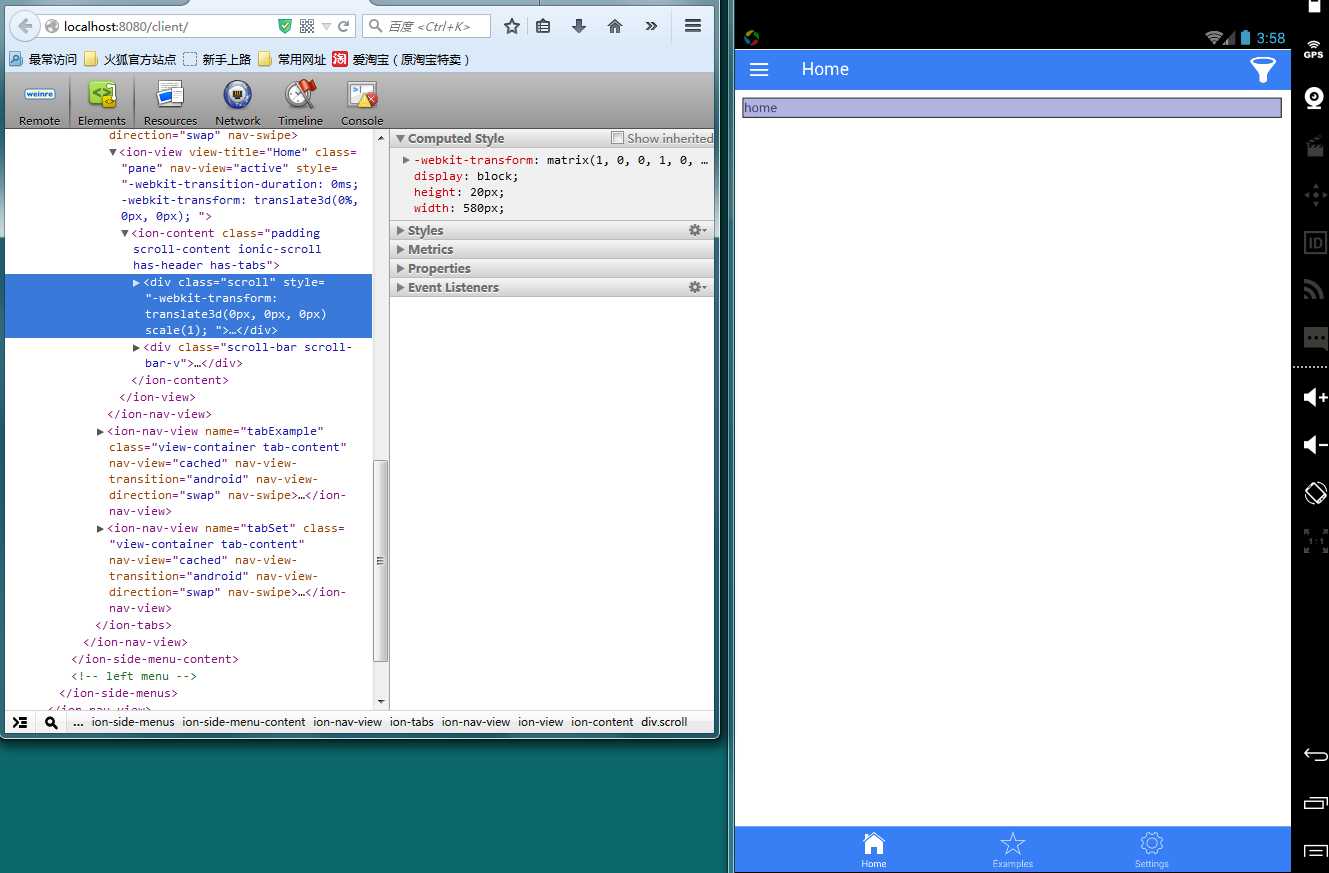This screenshot has width=1329, height=873.
Task: Open the 爱淘宝 bookmark
Action: (401, 60)
